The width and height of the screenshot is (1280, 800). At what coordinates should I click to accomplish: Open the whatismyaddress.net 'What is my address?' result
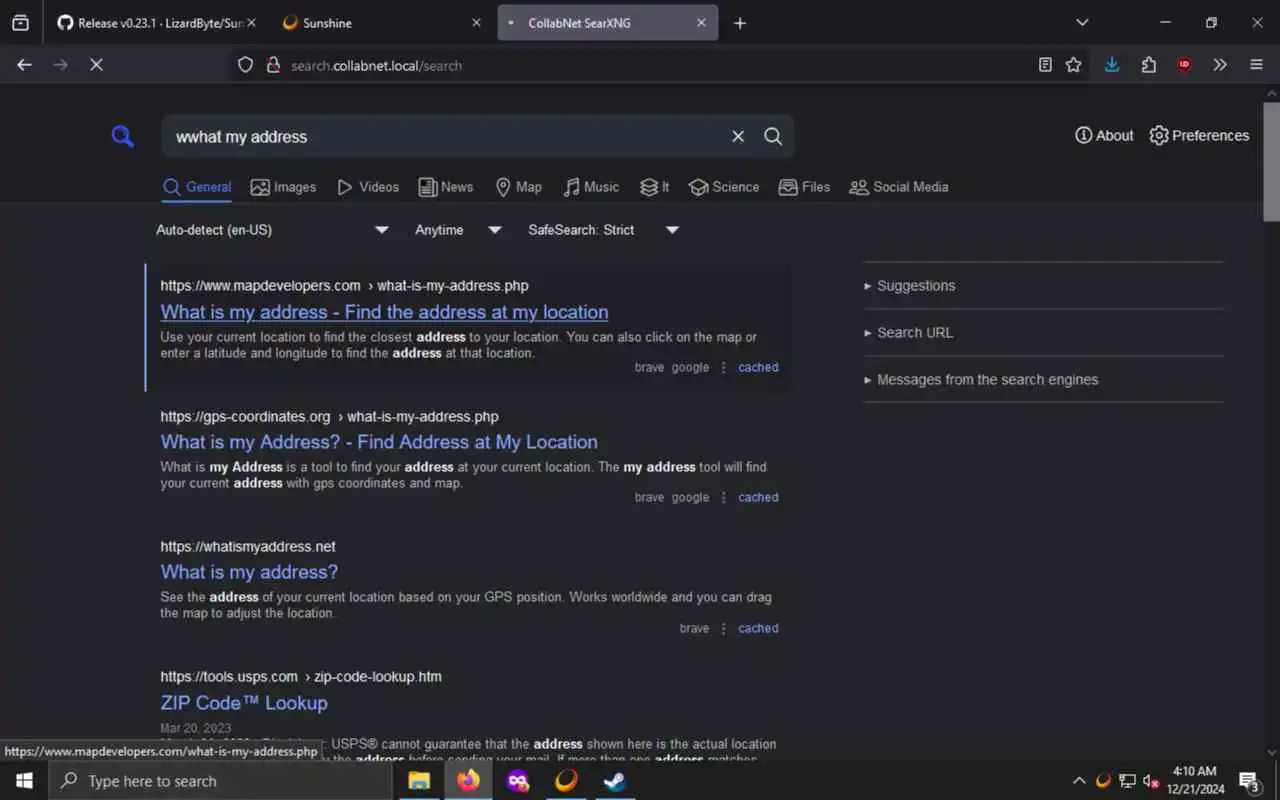click(x=249, y=572)
